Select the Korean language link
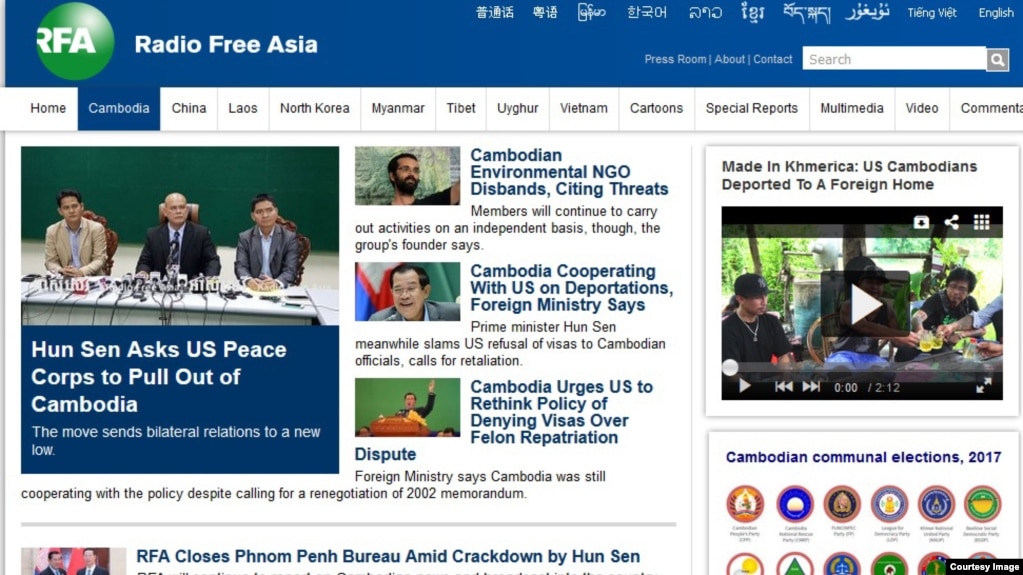1023x575 pixels. point(647,12)
